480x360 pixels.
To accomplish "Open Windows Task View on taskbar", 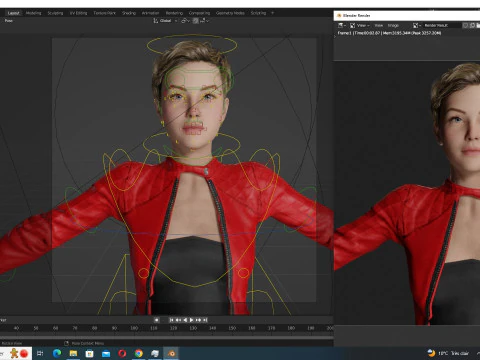I will point(40,353).
